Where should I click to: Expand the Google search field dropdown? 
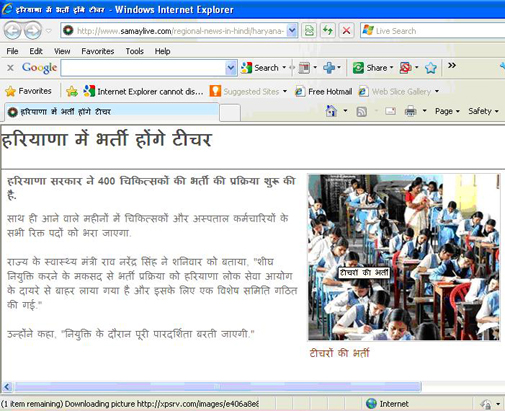tap(231, 68)
